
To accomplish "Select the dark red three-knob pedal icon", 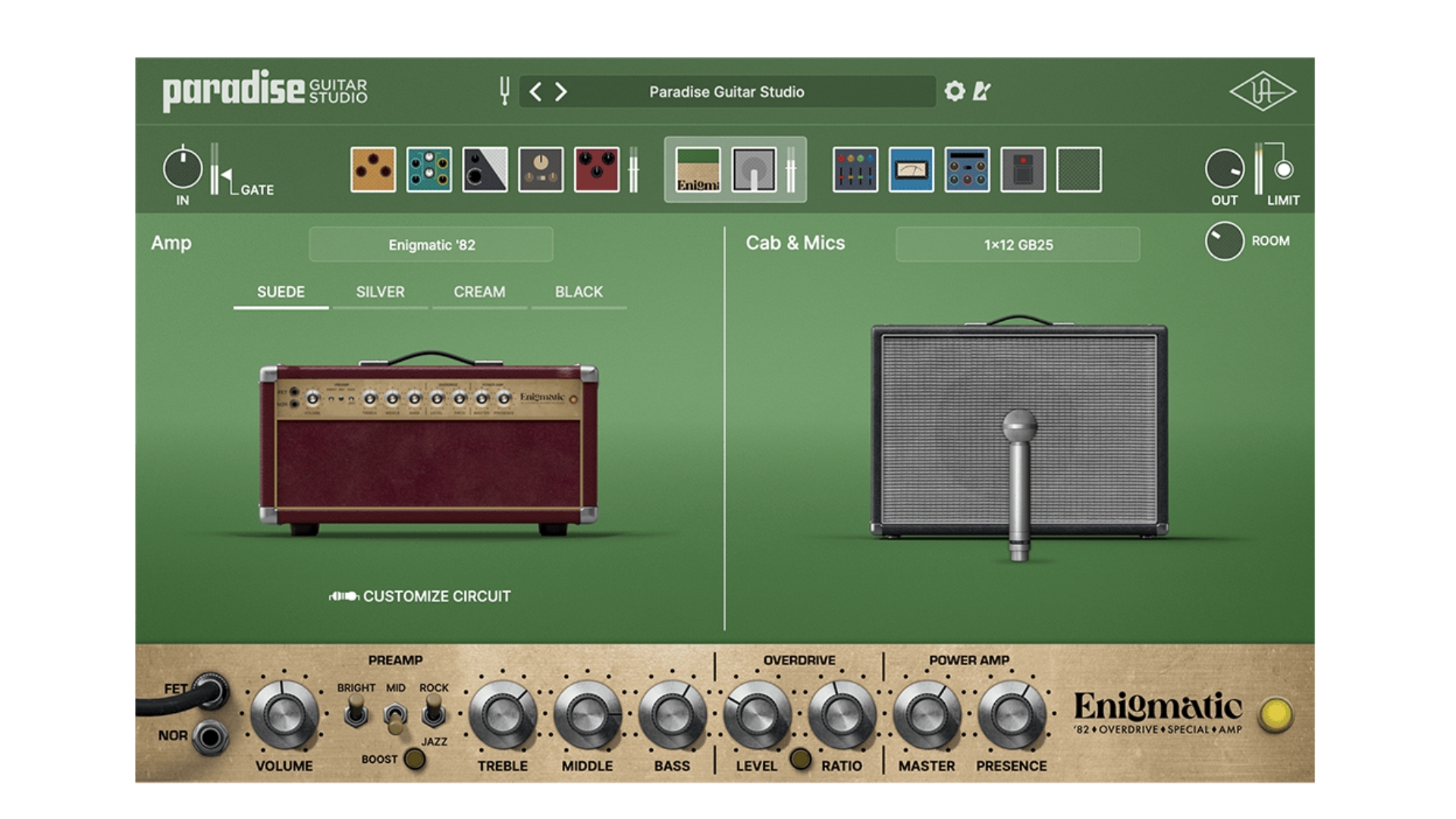I will coord(596,168).
